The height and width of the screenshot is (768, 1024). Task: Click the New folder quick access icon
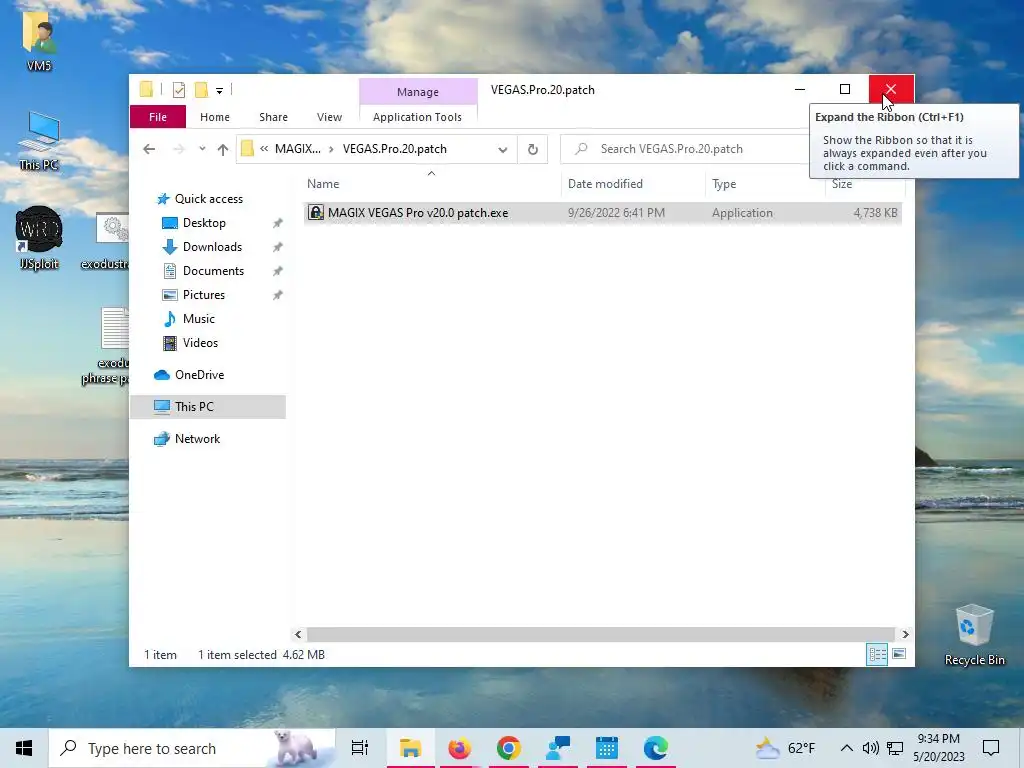click(201, 90)
